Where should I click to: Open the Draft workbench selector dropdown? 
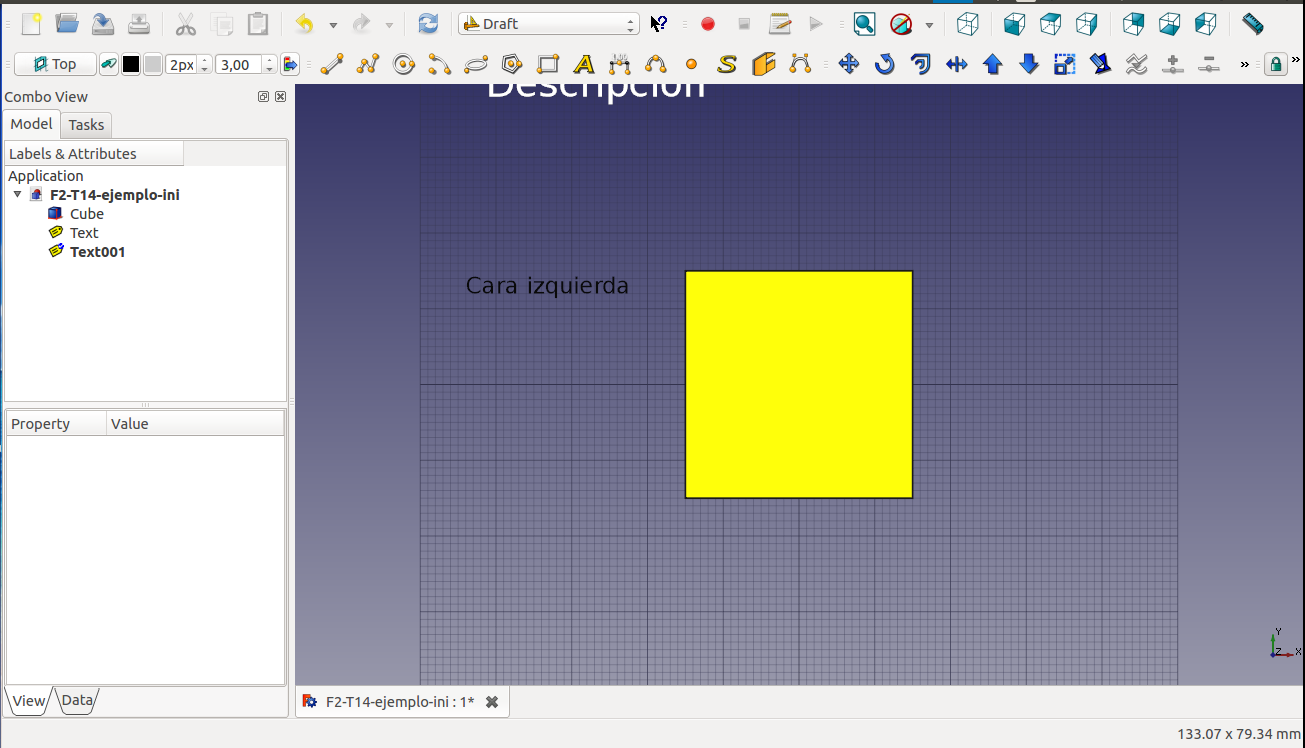coord(548,24)
